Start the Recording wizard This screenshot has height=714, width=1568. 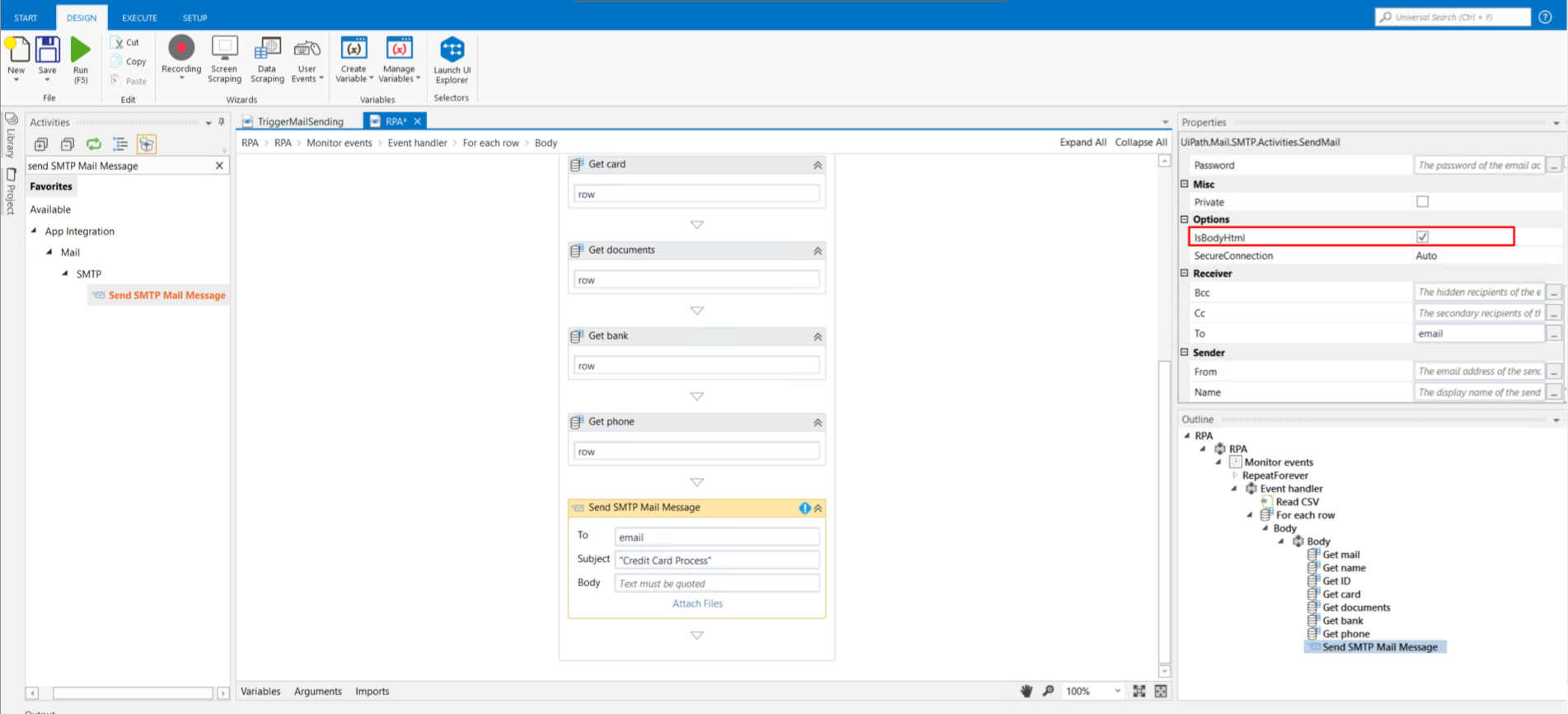(181, 49)
